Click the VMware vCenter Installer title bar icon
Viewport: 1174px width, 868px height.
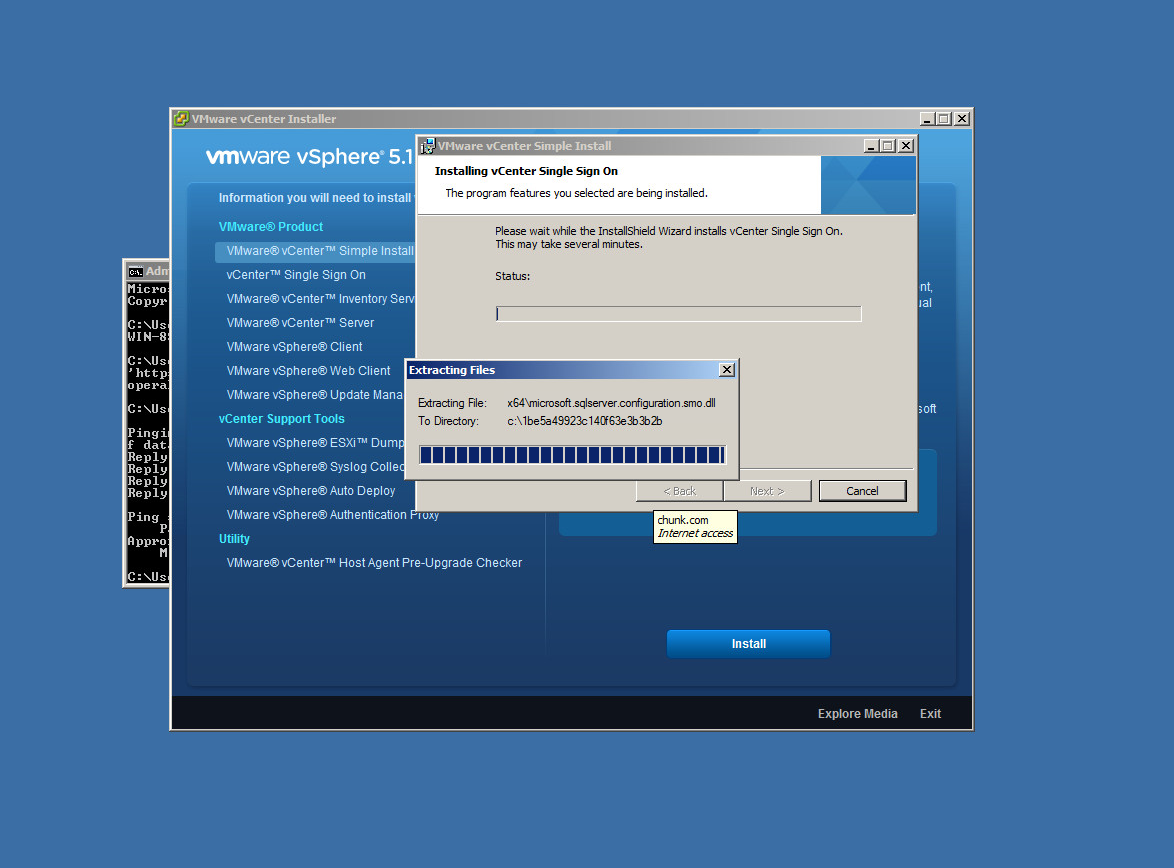(x=181, y=119)
